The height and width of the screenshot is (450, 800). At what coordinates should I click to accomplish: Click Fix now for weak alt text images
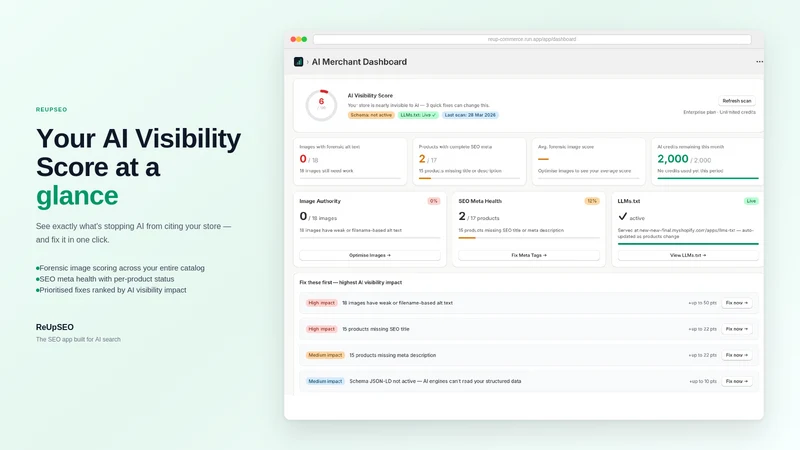737,303
